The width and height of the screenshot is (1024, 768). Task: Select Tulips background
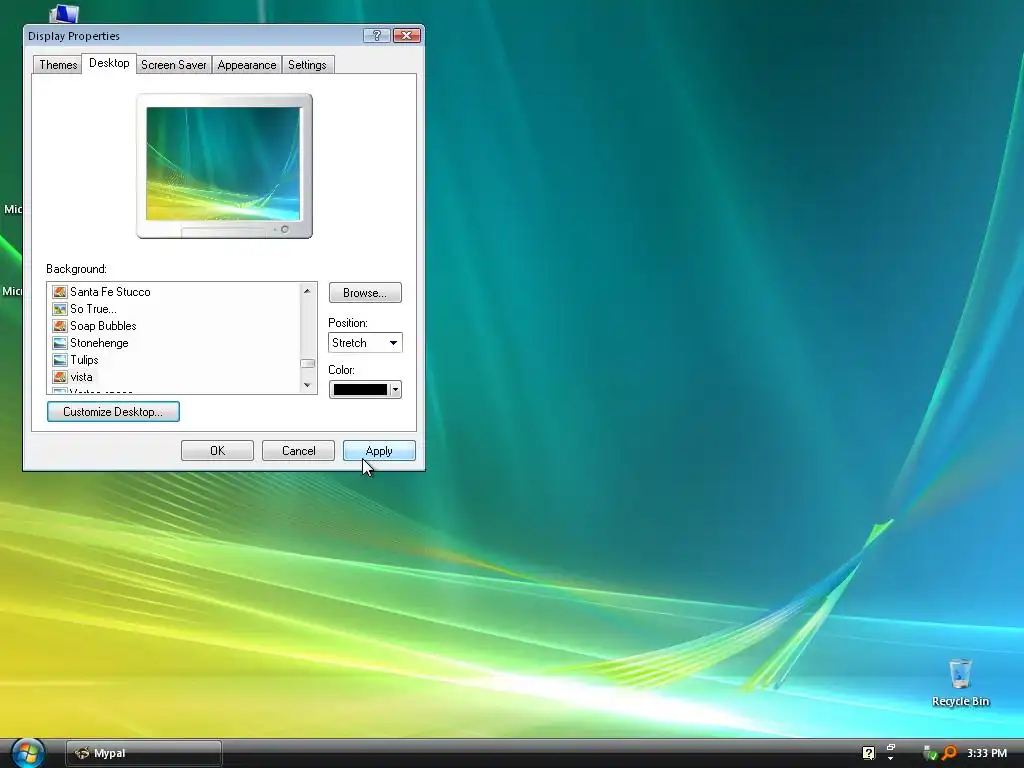[x=84, y=360]
